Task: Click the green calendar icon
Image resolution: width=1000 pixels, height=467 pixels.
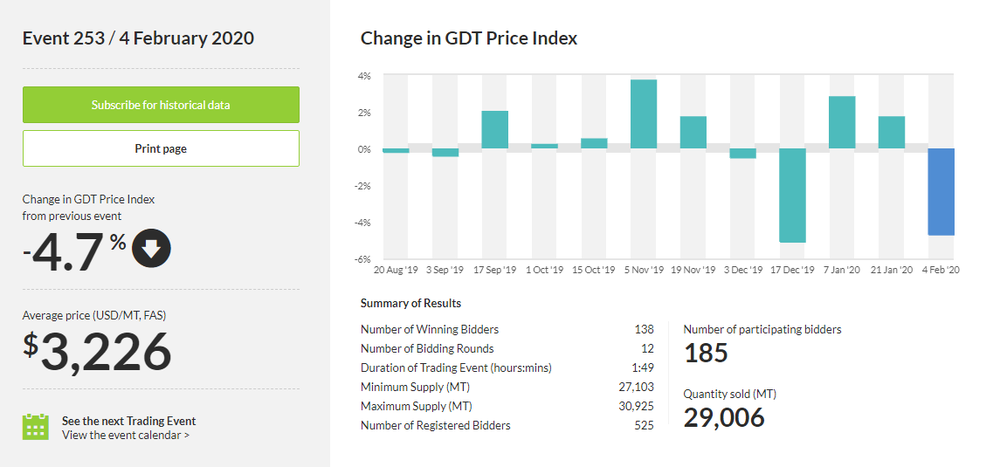Action: click(x=36, y=427)
